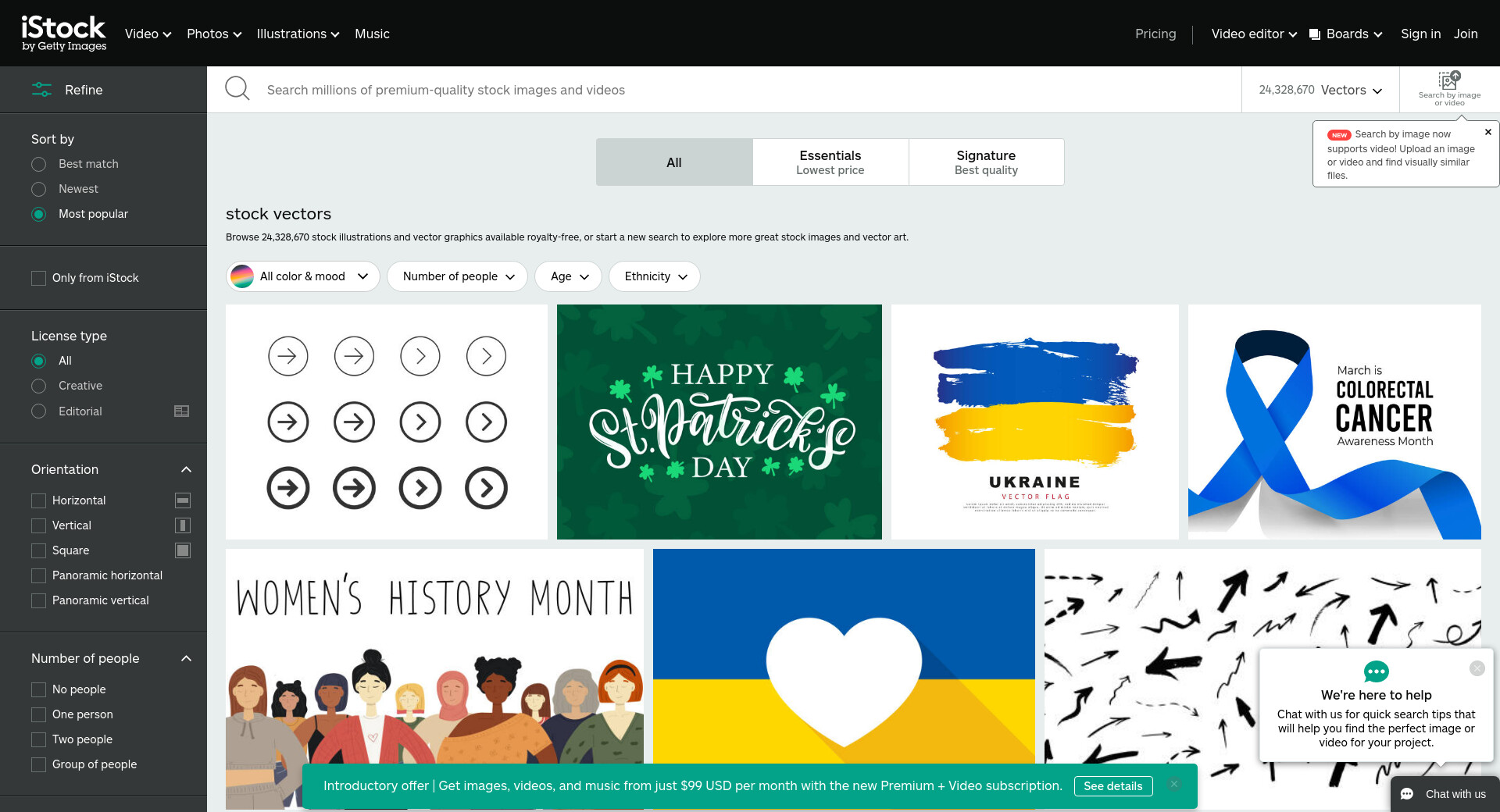
Task: Click the Join link
Action: tap(1466, 34)
